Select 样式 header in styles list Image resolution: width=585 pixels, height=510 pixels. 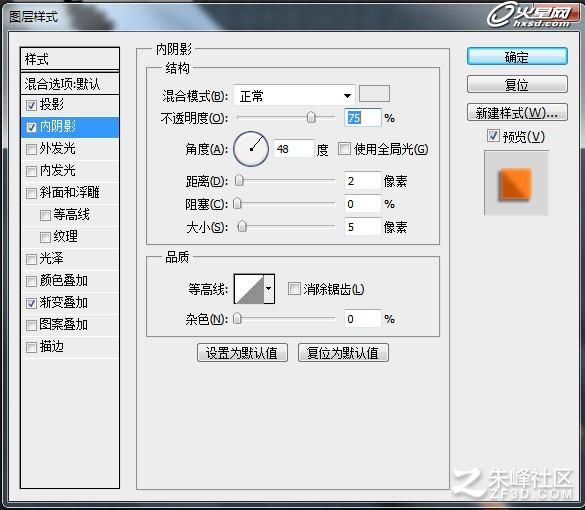pos(70,59)
